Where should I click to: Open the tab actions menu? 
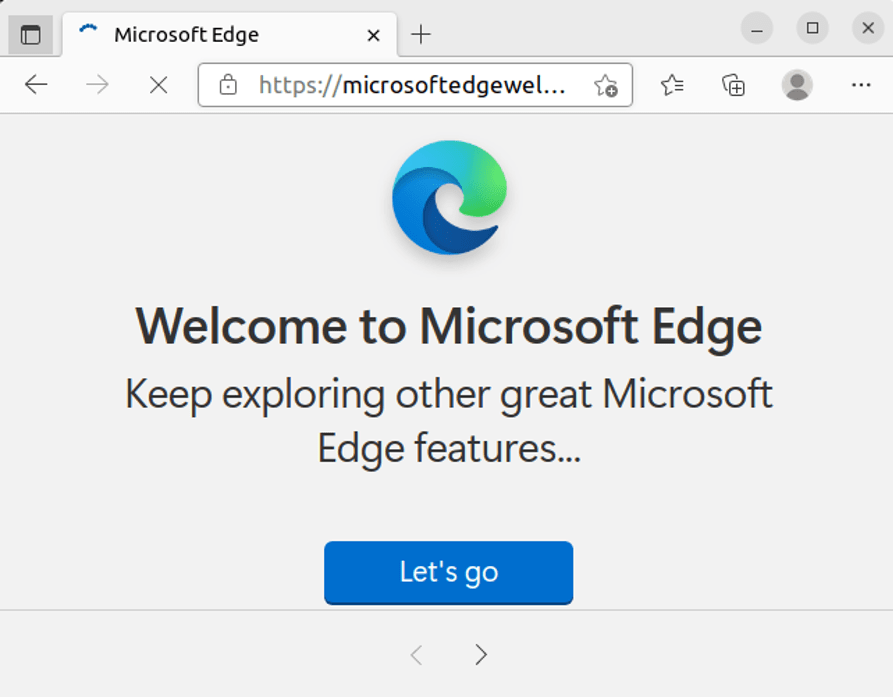click(32, 34)
